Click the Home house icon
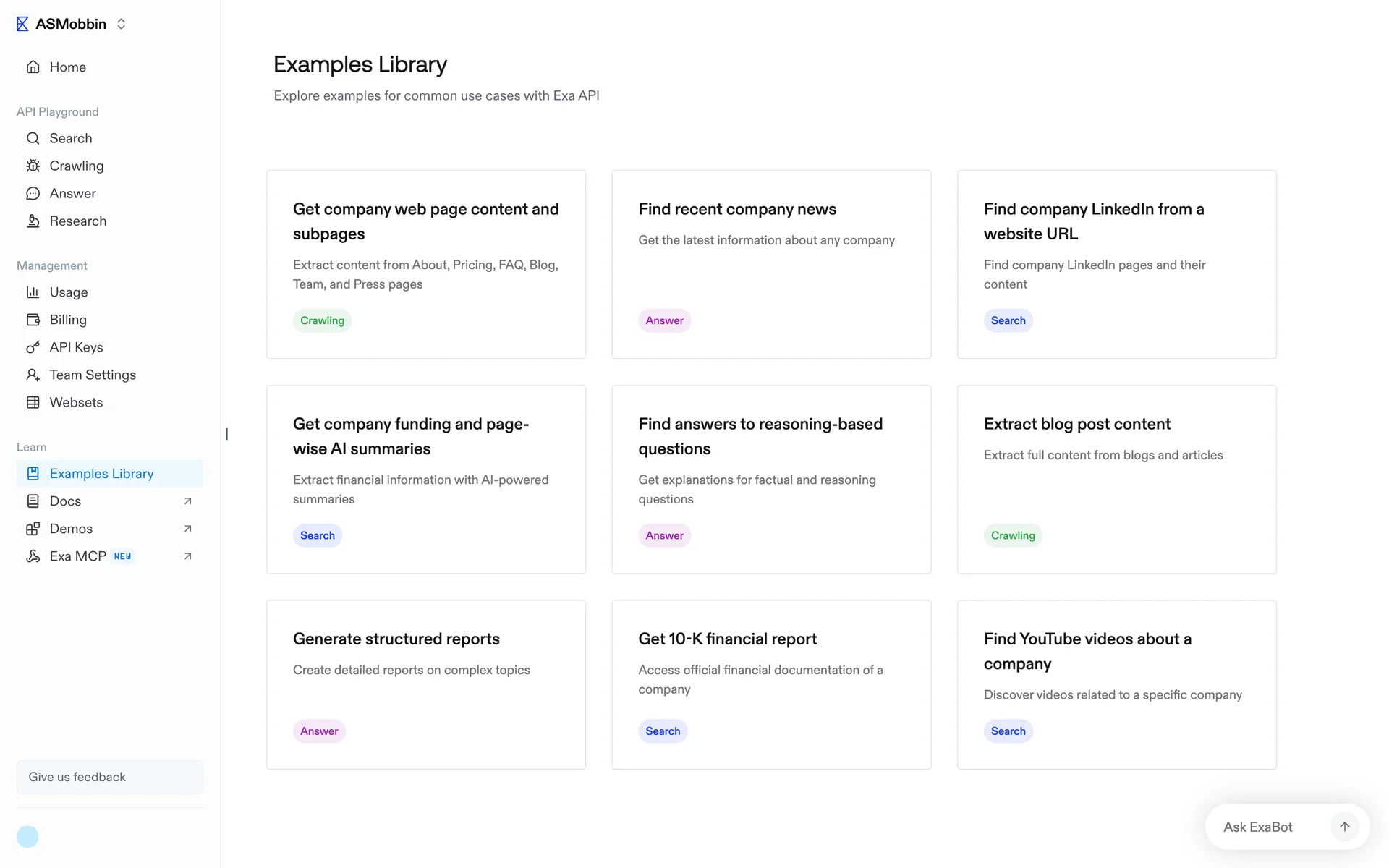This screenshot has width=1389, height=868. tap(33, 67)
